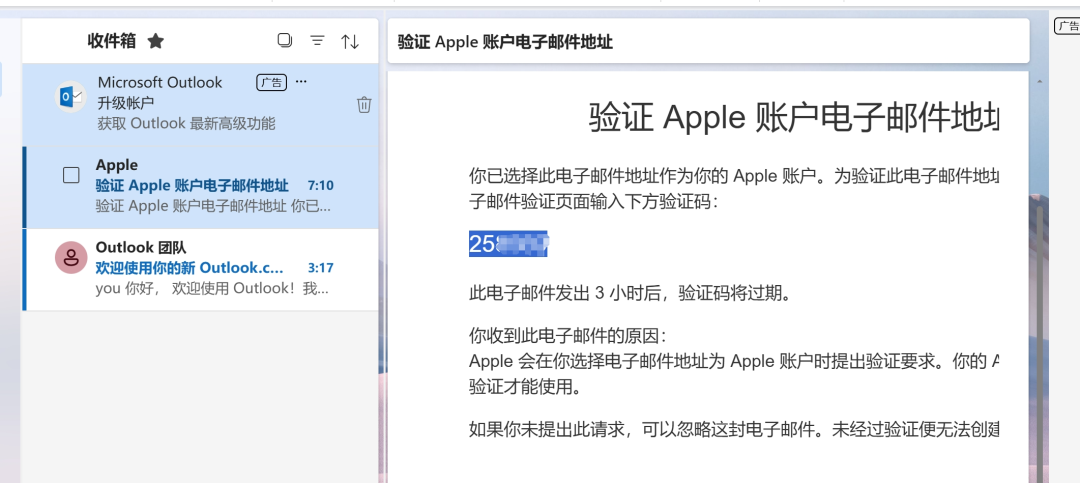Click 获取 Outlook 最新高级功能 preview text
Screen dimensions: 1080x483
pyautogui.click(x=186, y=124)
